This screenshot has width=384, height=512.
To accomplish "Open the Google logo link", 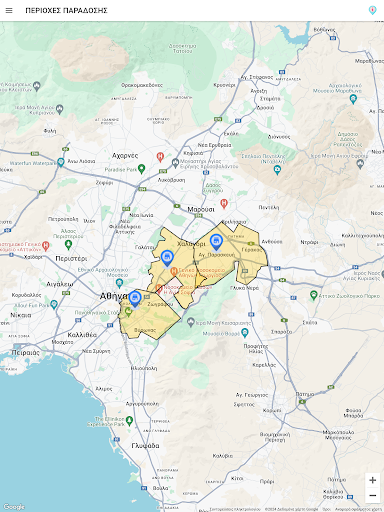I will pos(14,507).
